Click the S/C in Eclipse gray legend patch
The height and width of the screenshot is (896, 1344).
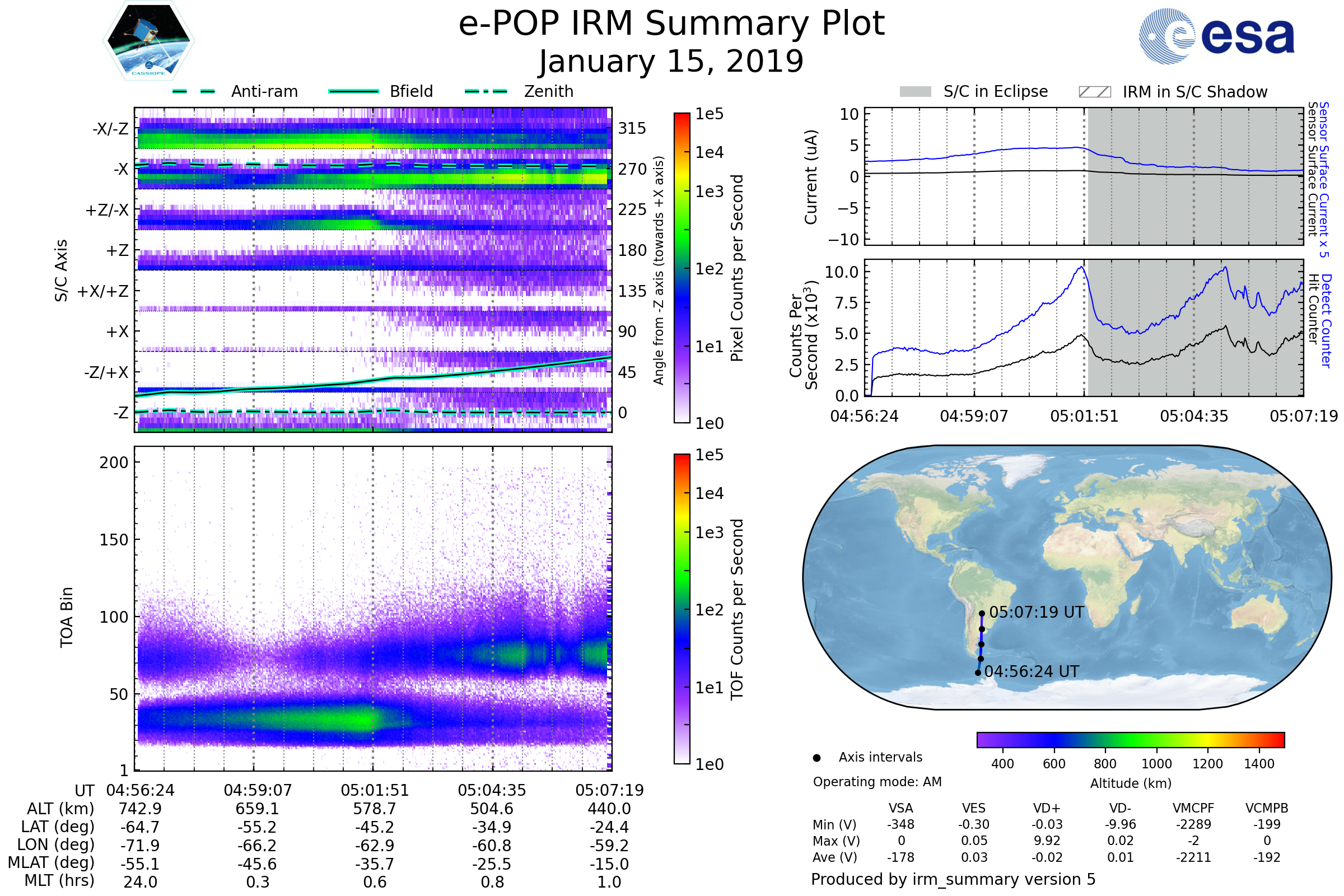point(915,92)
